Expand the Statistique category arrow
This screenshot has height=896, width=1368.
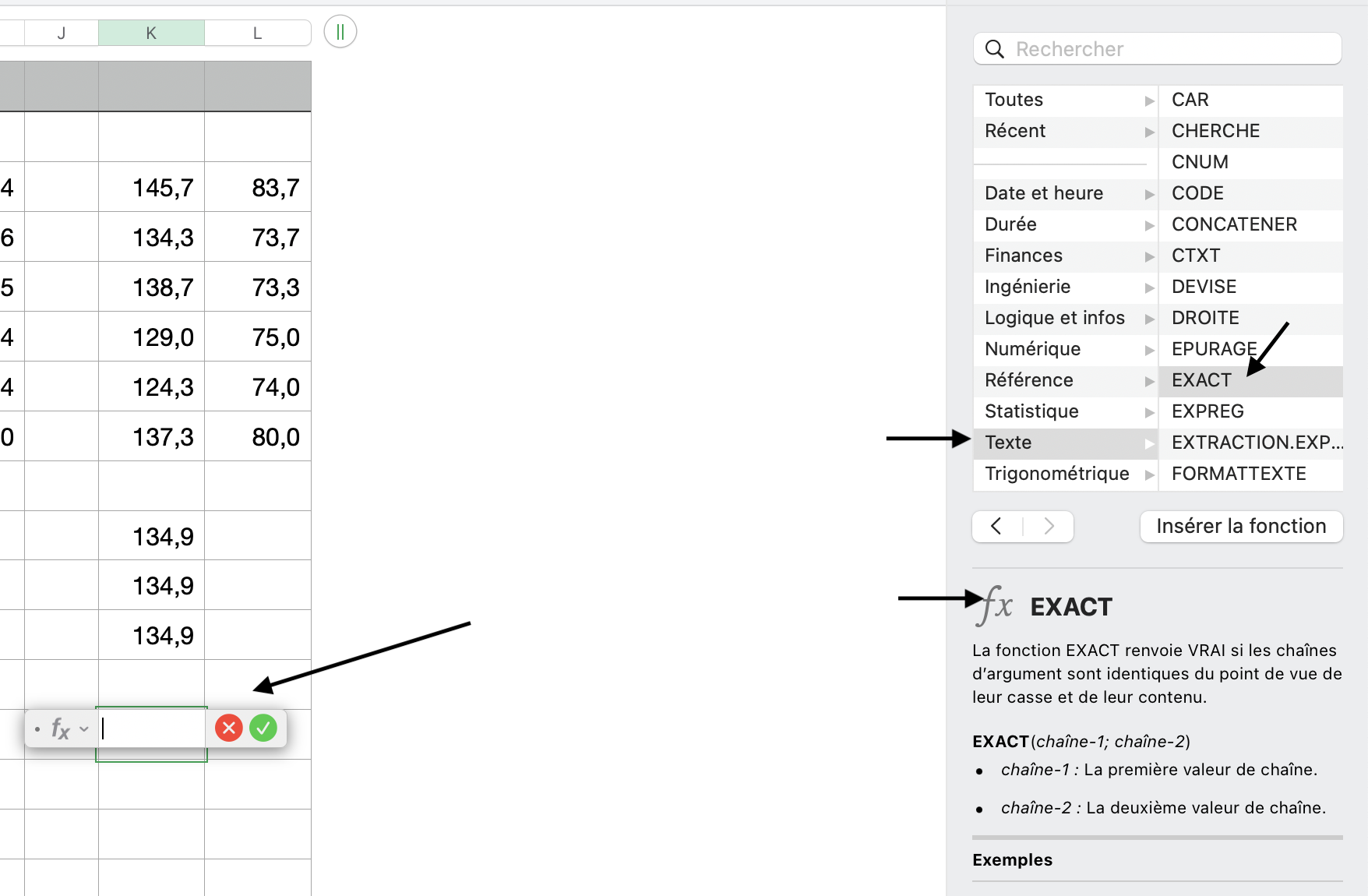click(1149, 412)
